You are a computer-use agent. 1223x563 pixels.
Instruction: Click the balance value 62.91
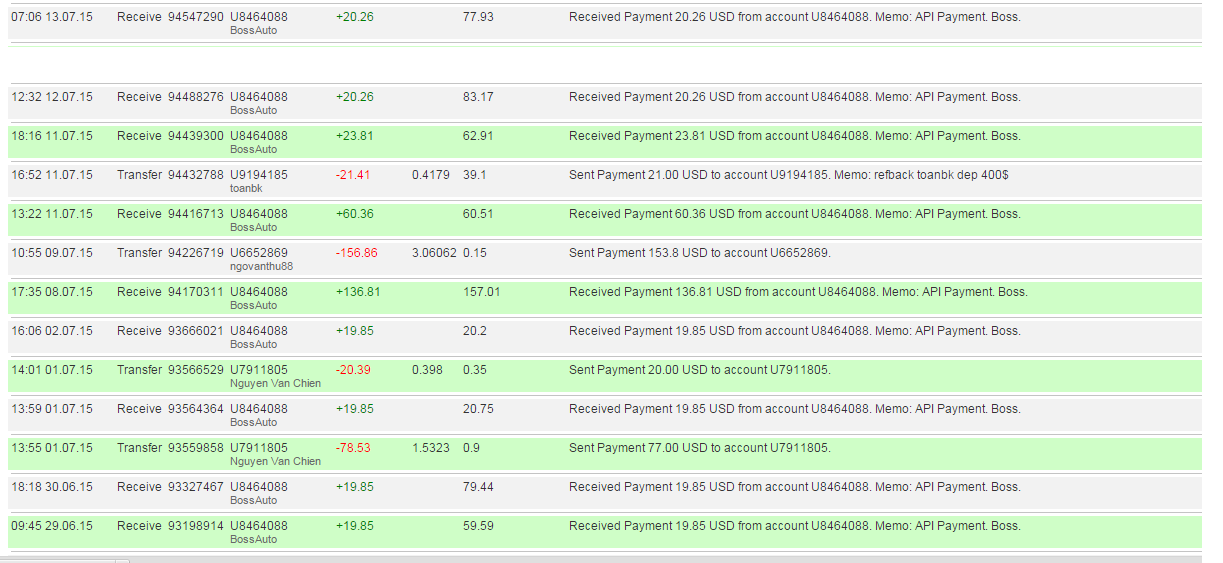478,136
